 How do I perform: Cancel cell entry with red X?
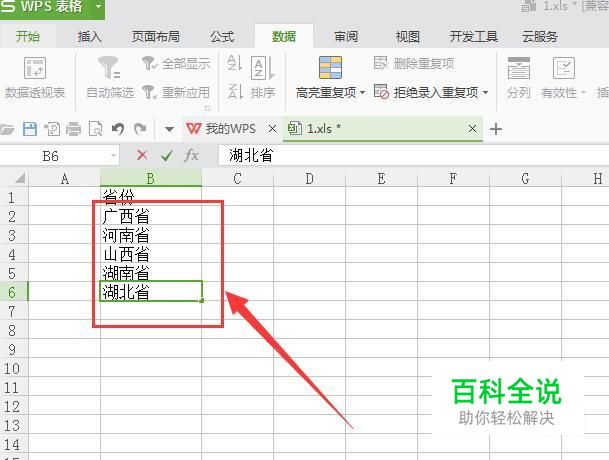pos(142,155)
